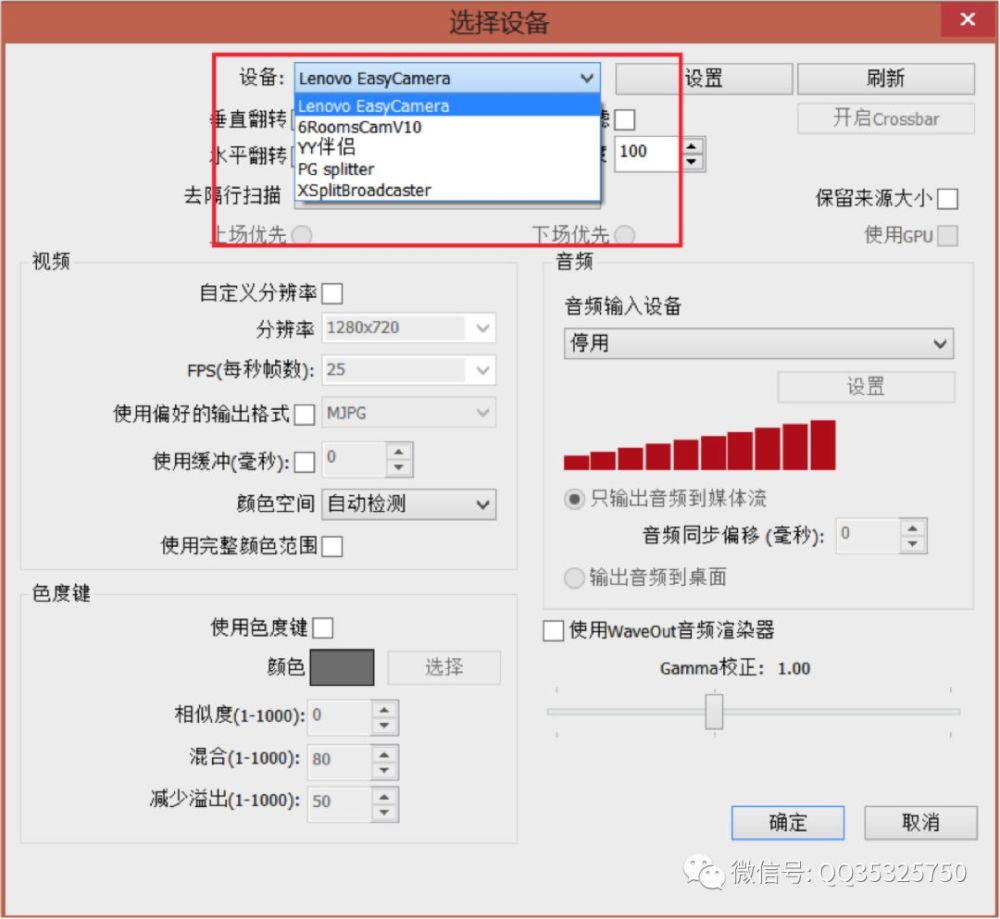The width and height of the screenshot is (1000, 919).
Task: Enable the 保留来源大小 checkbox
Action: (948, 198)
